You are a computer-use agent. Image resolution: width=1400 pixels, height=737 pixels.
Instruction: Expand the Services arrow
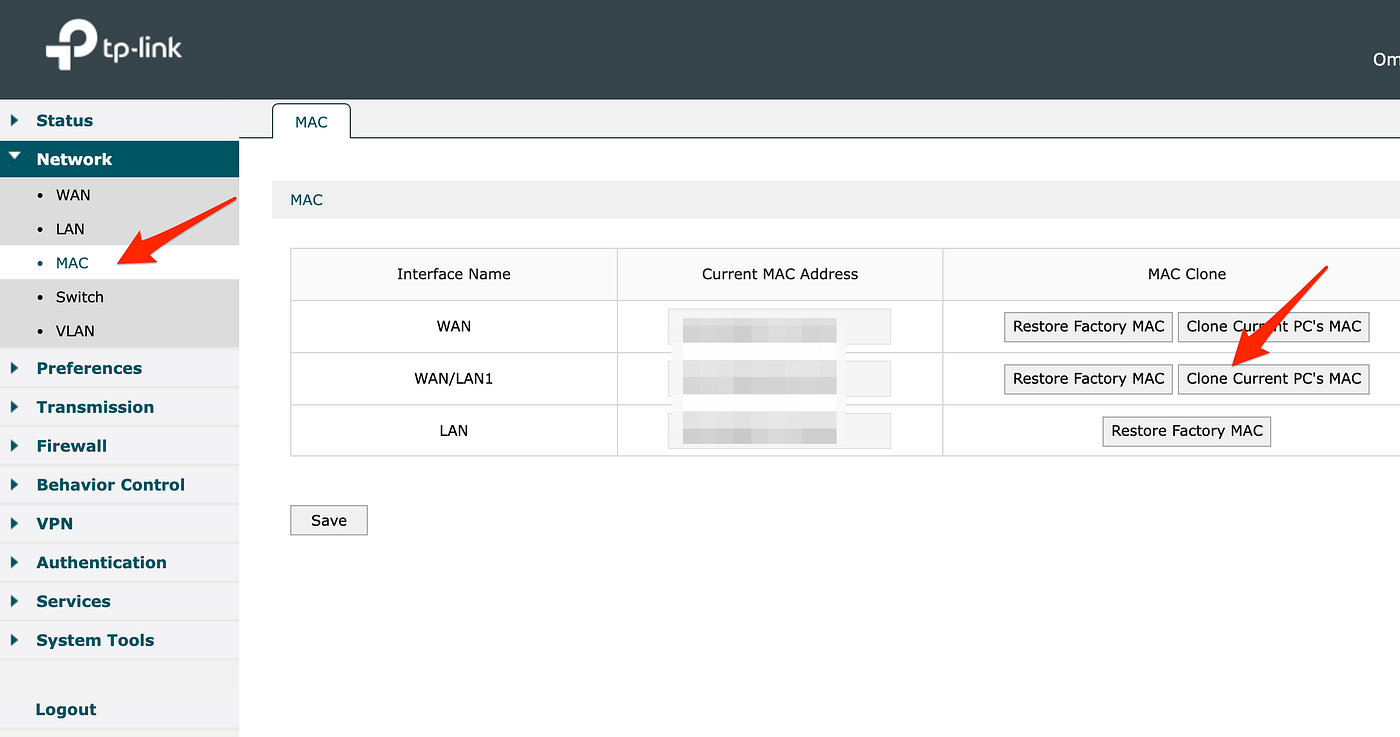pos(14,601)
